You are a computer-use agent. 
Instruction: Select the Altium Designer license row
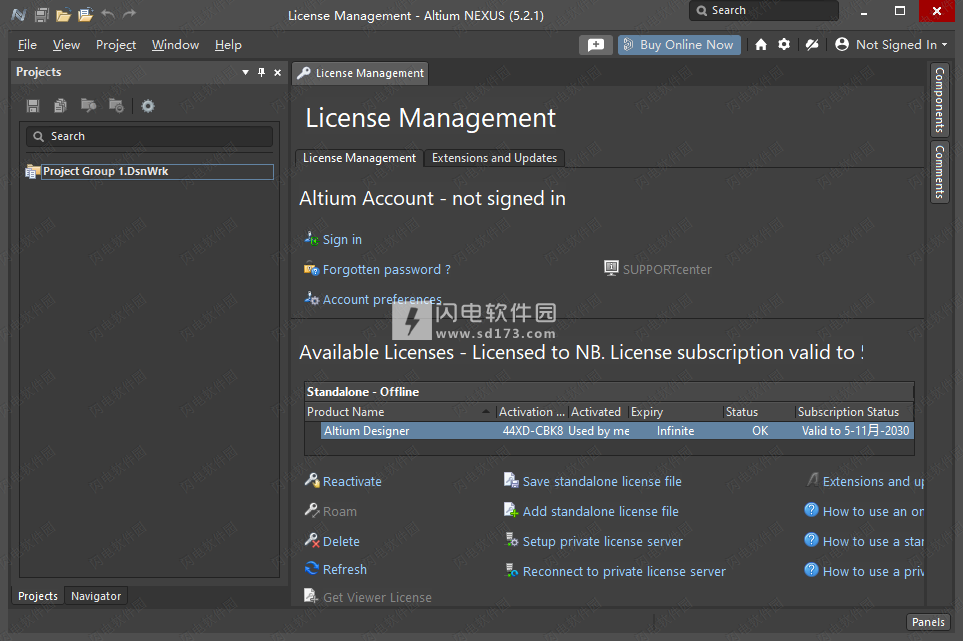coord(617,431)
